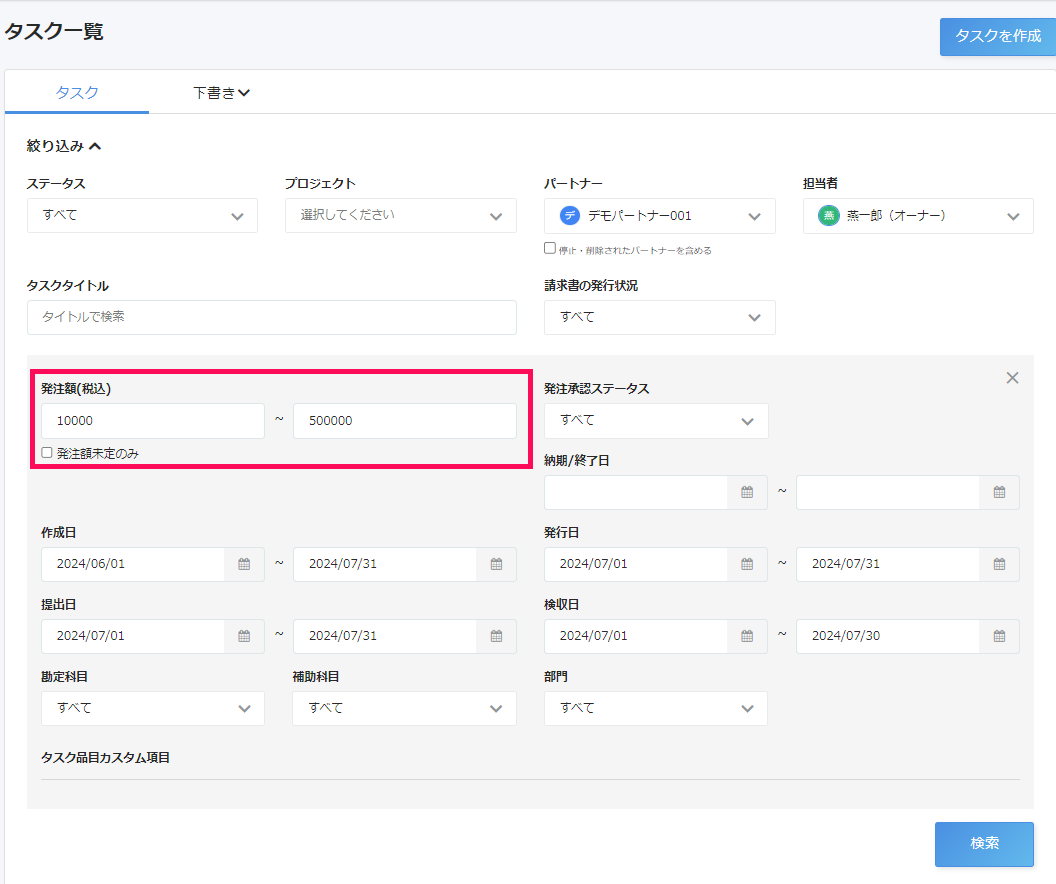Open calendar for 納期/終了日 end date
Image resolution: width=1056 pixels, height=884 pixels.
[999, 492]
